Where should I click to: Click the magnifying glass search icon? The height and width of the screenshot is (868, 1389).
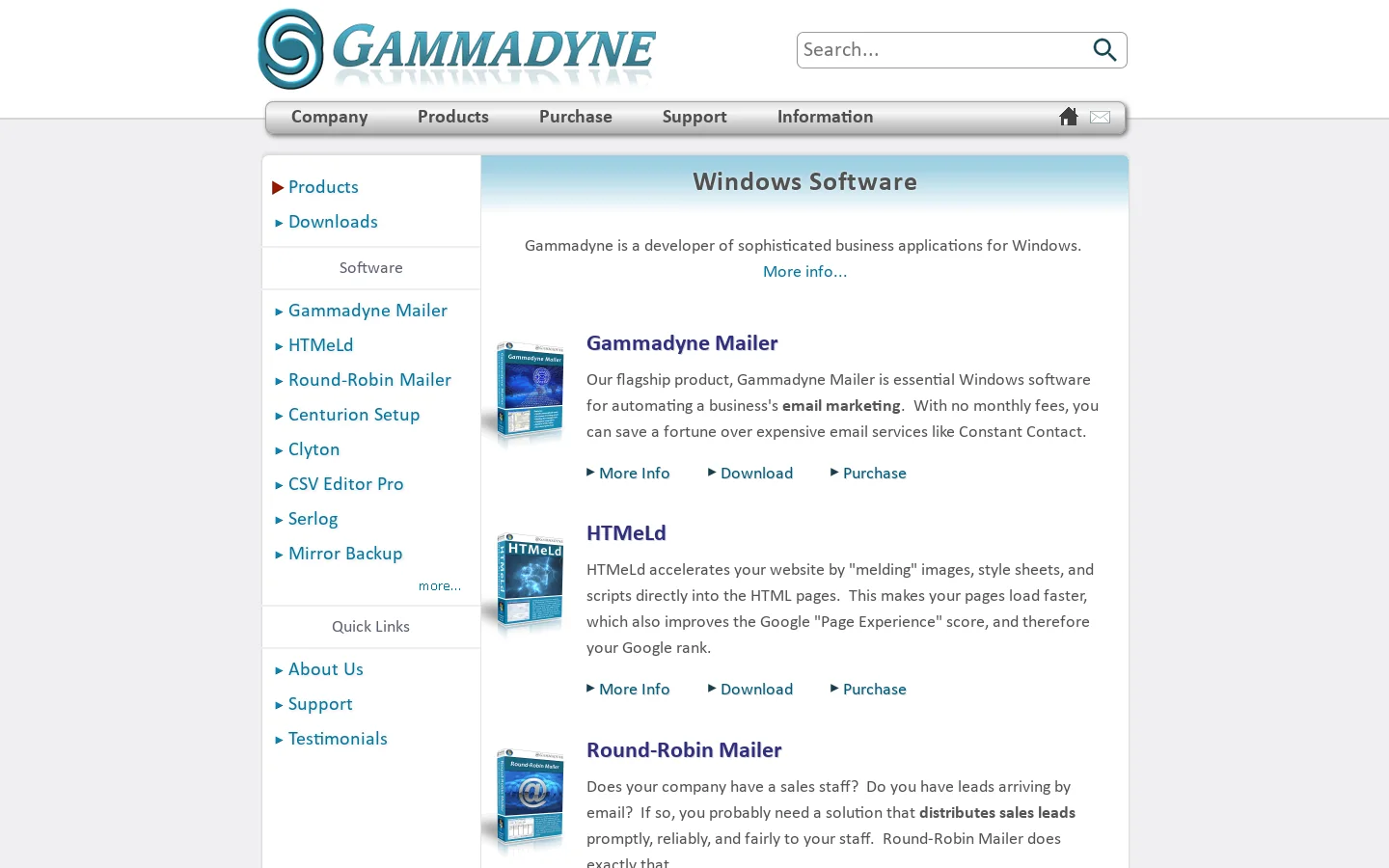coord(1104,50)
